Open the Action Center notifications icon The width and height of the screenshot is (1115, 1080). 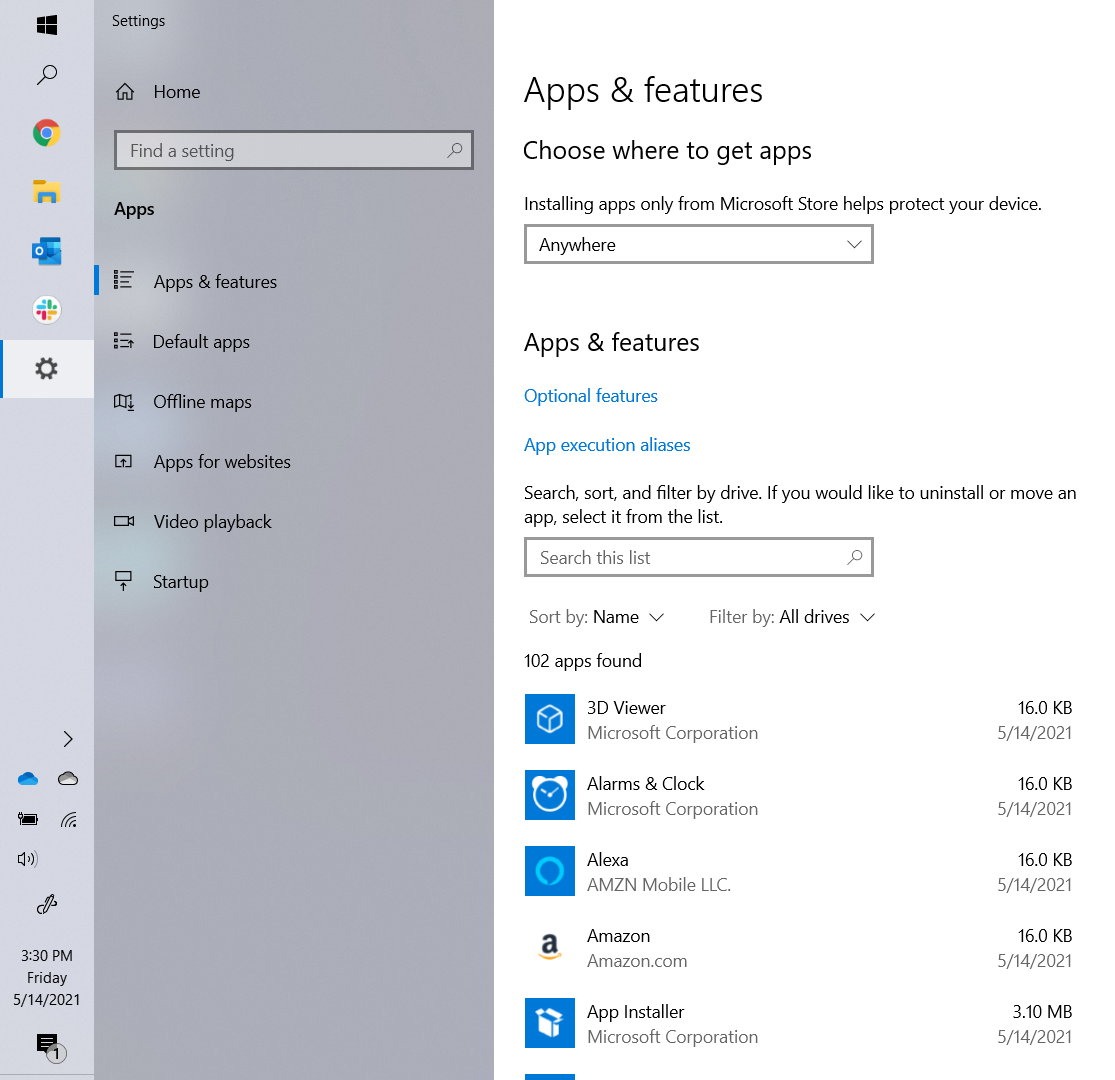pyautogui.click(x=47, y=1045)
